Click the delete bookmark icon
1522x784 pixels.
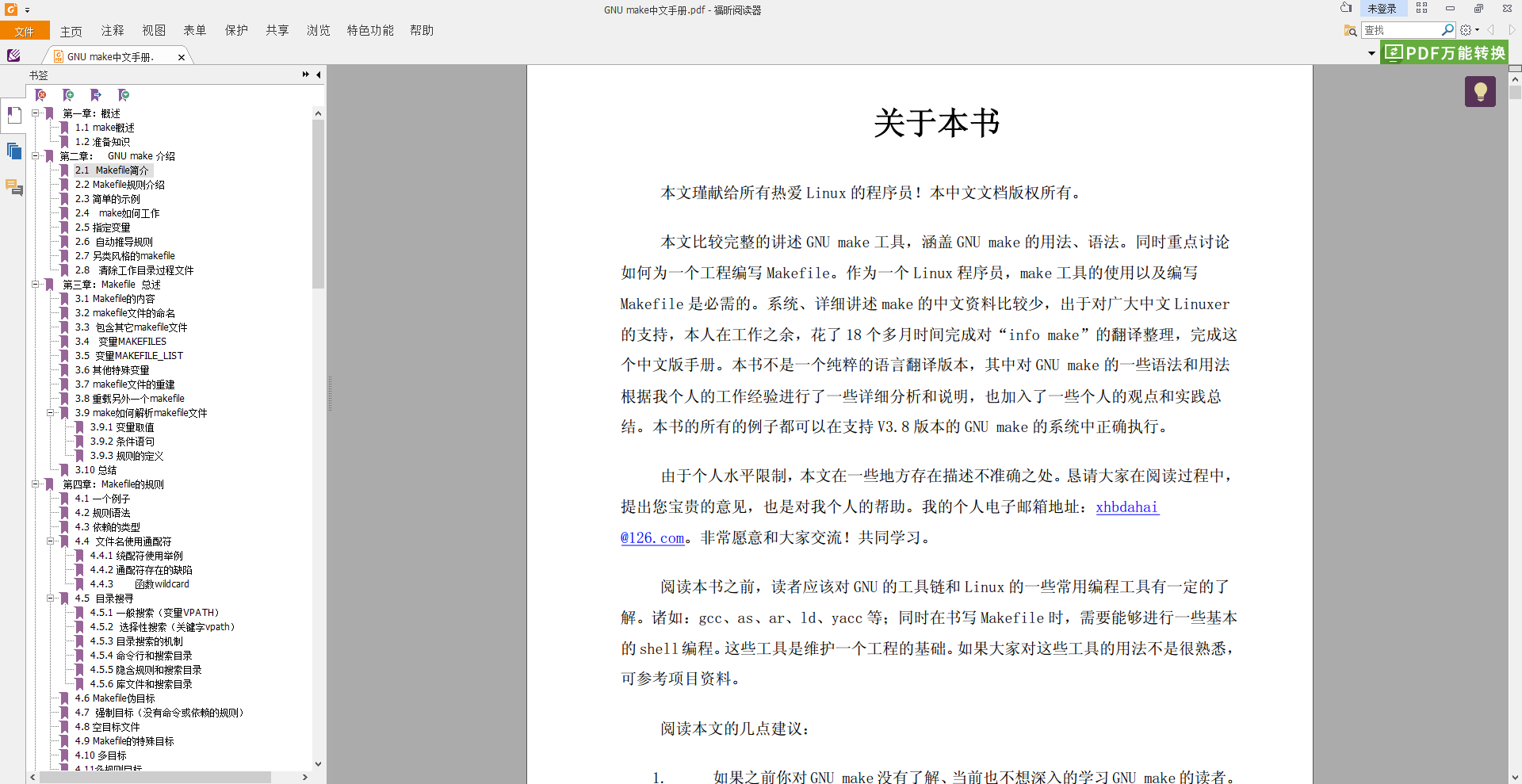[41, 95]
